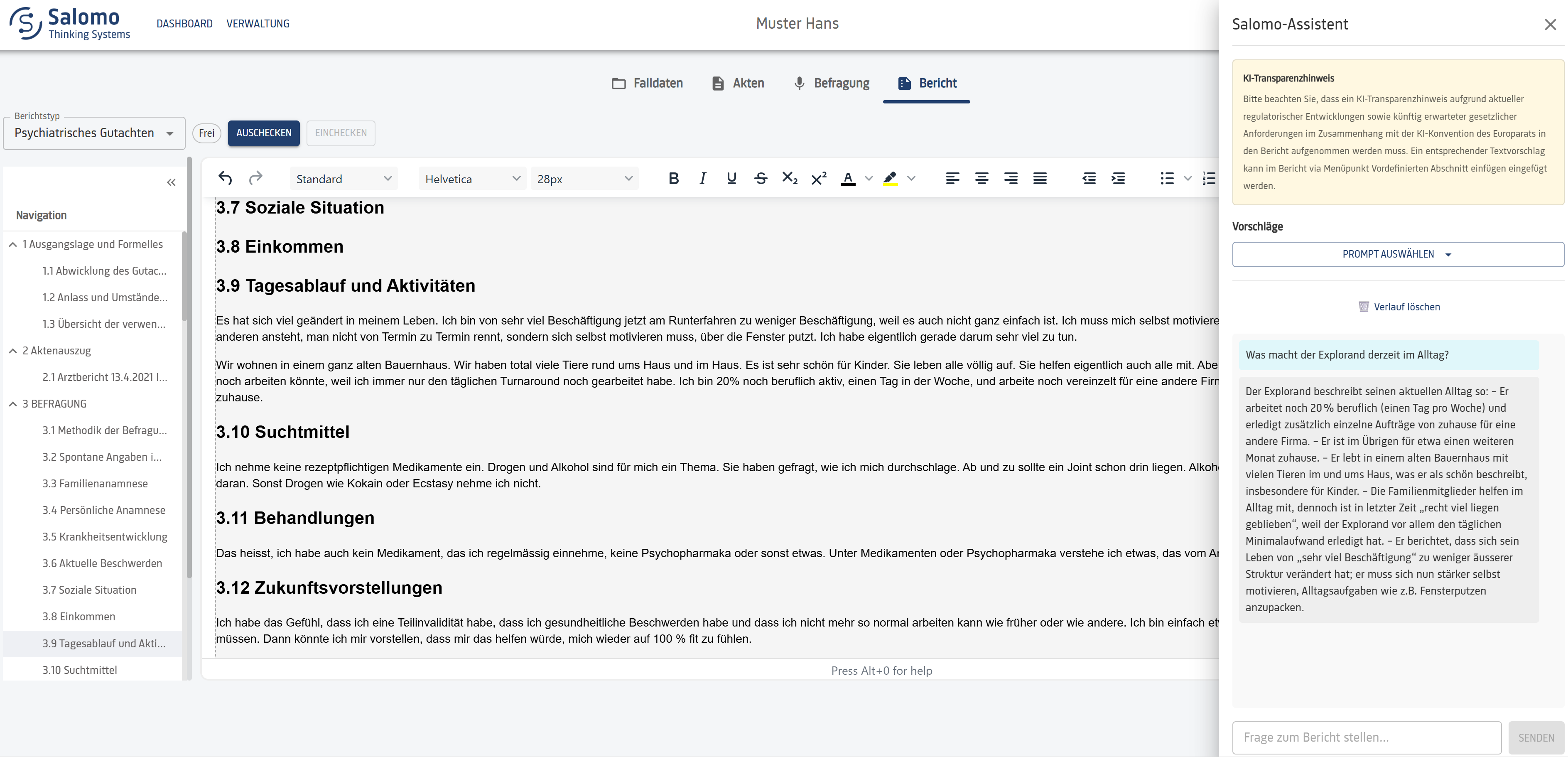
Task: Insert a bulleted list
Action: coord(1167,178)
